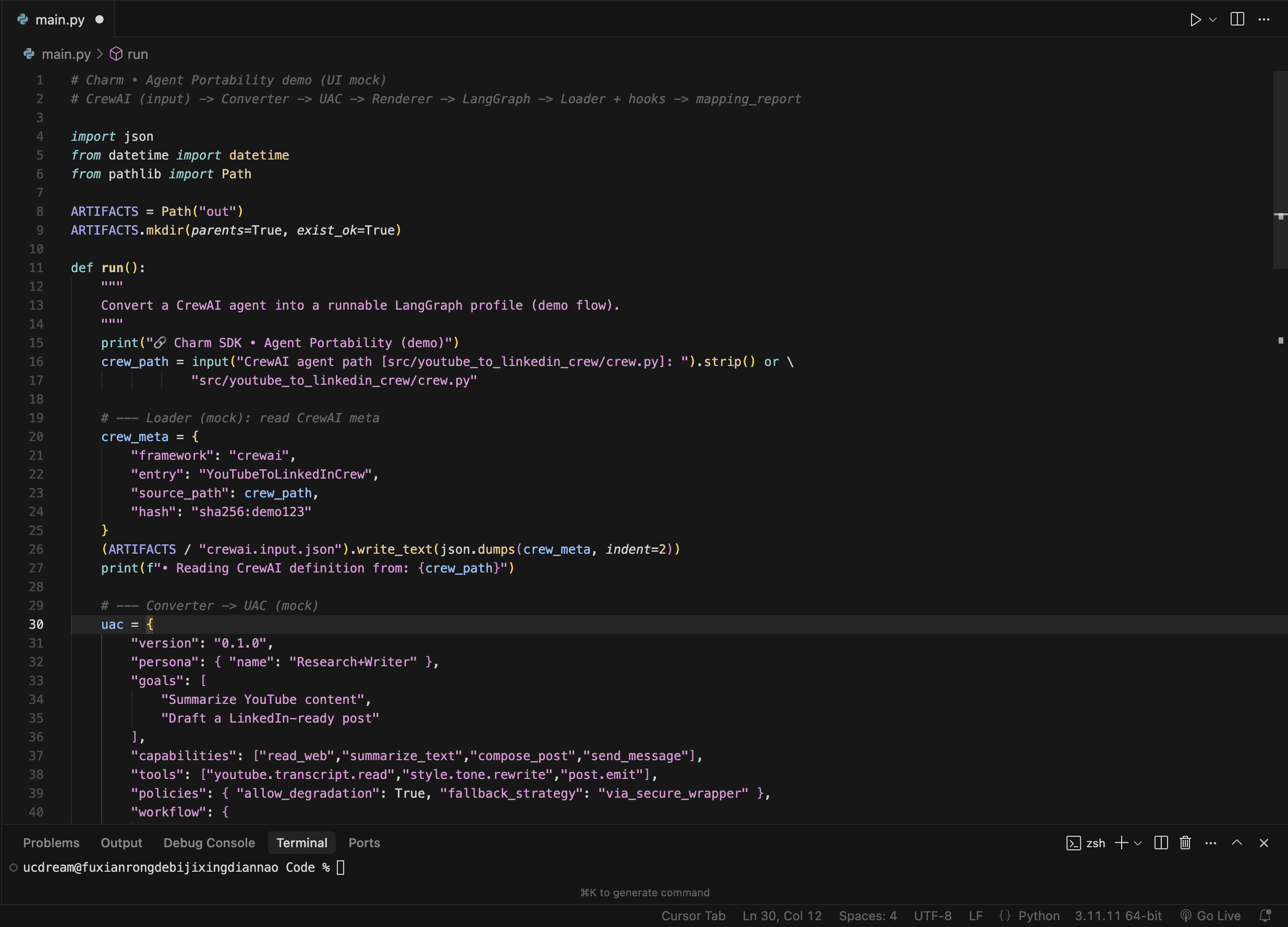This screenshot has height=927, width=1288.
Task: Open notifications bell icon
Action: click(x=1265, y=915)
